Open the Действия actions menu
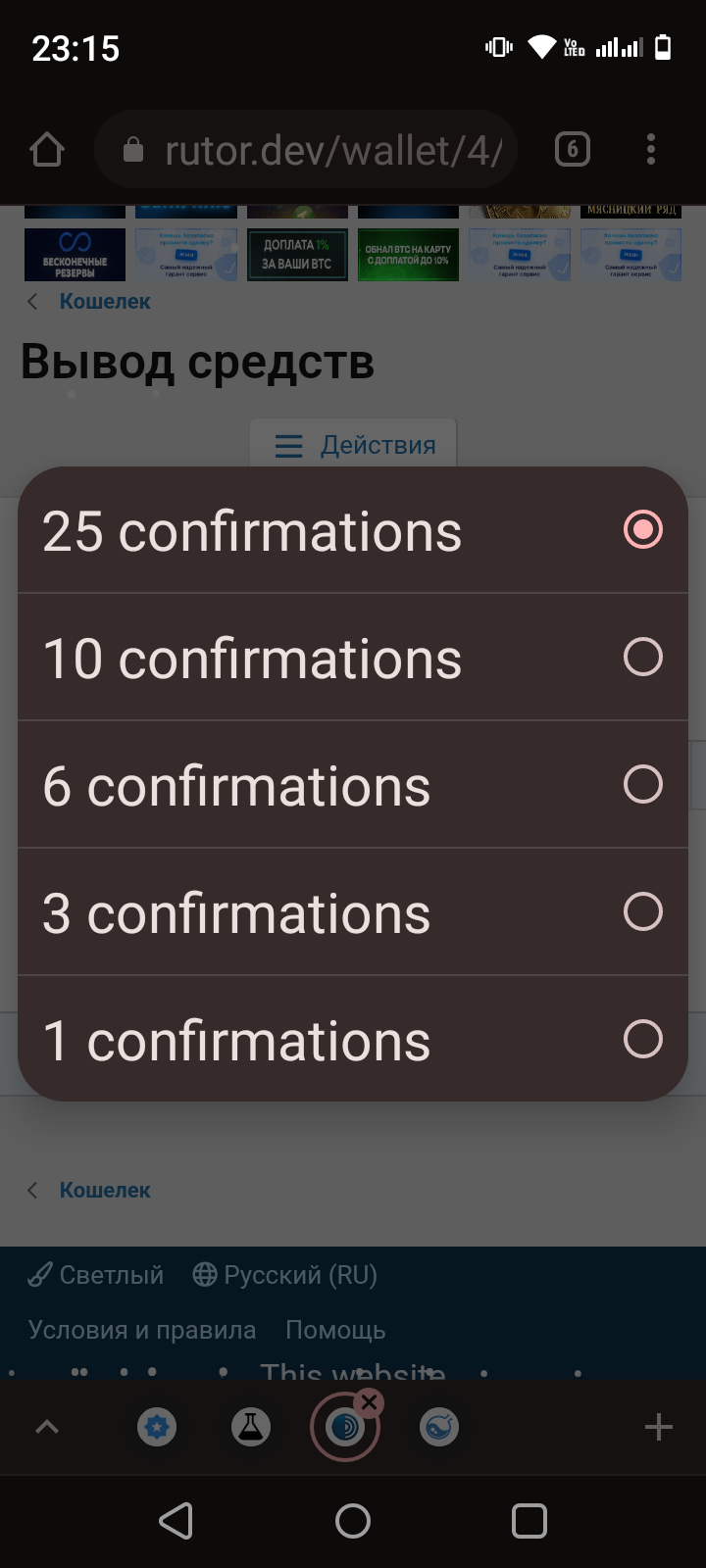 click(x=355, y=445)
